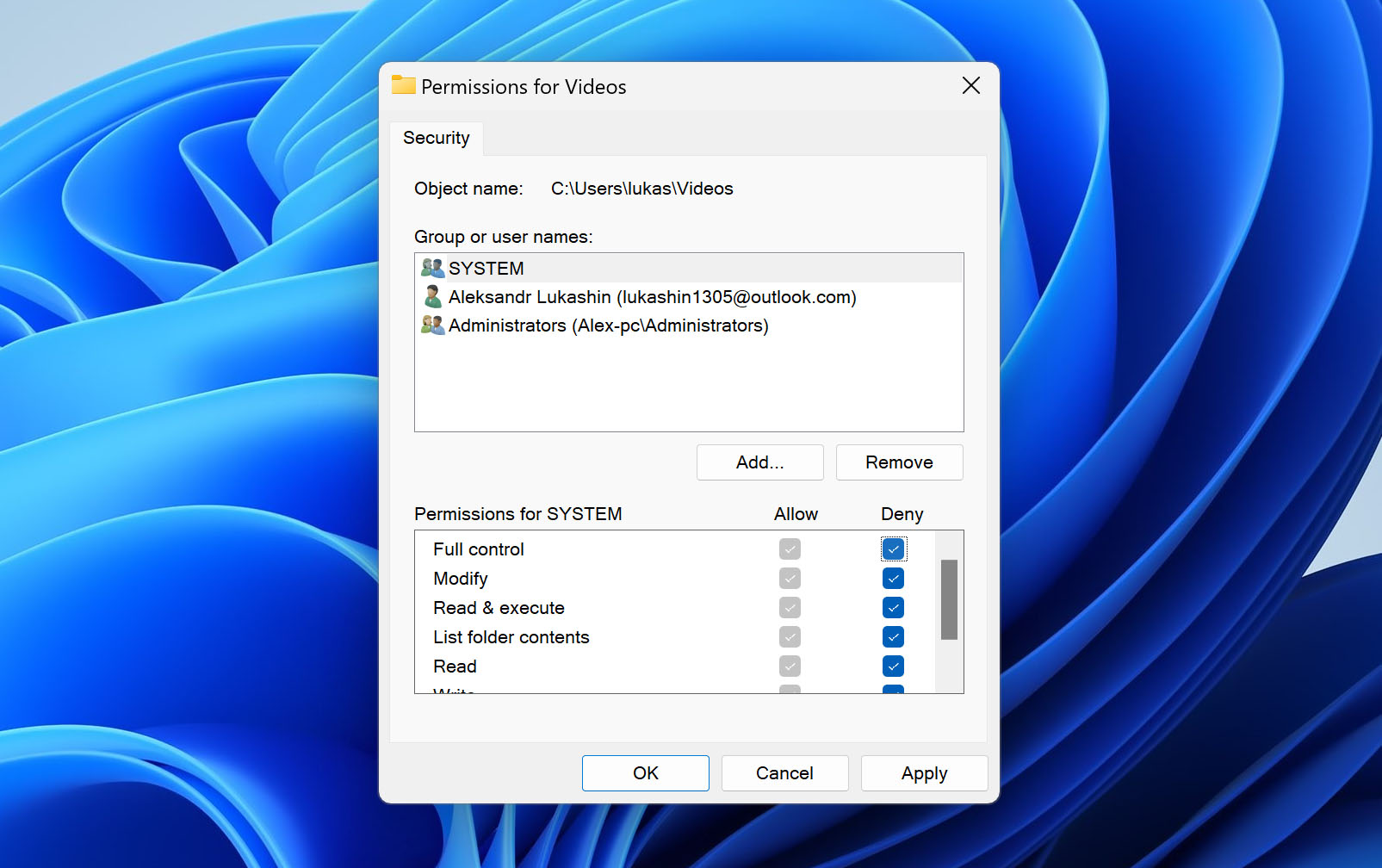
Task: Confirm with the OK button
Action: tap(645, 773)
